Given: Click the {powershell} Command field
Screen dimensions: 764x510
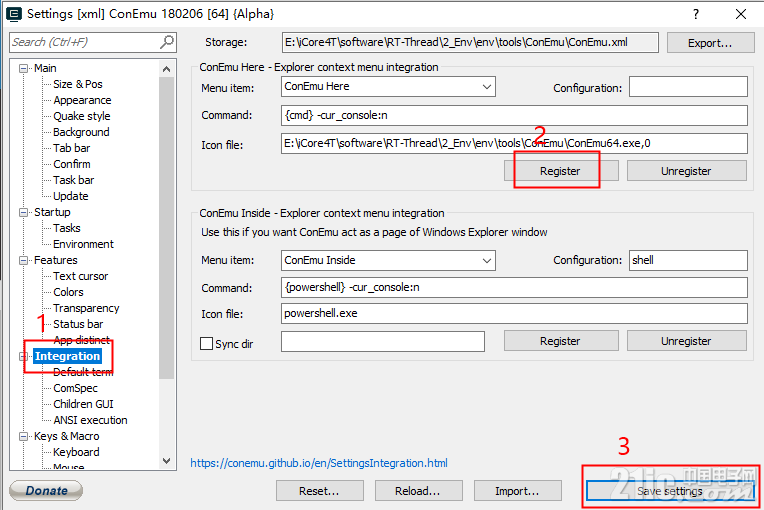Looking at the screenshot, I should click(514, 287).
